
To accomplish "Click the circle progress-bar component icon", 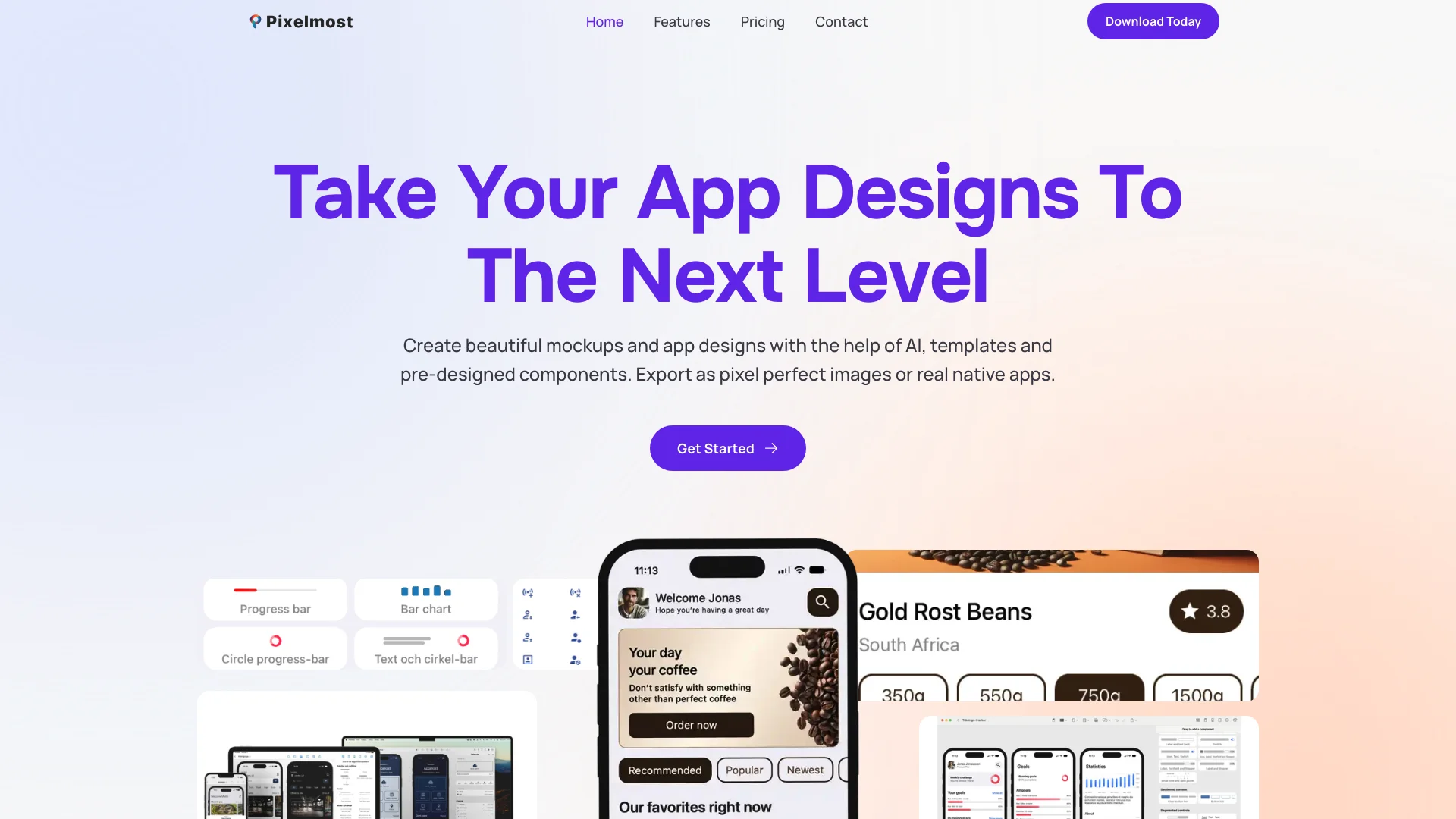I will coord(275,640).
